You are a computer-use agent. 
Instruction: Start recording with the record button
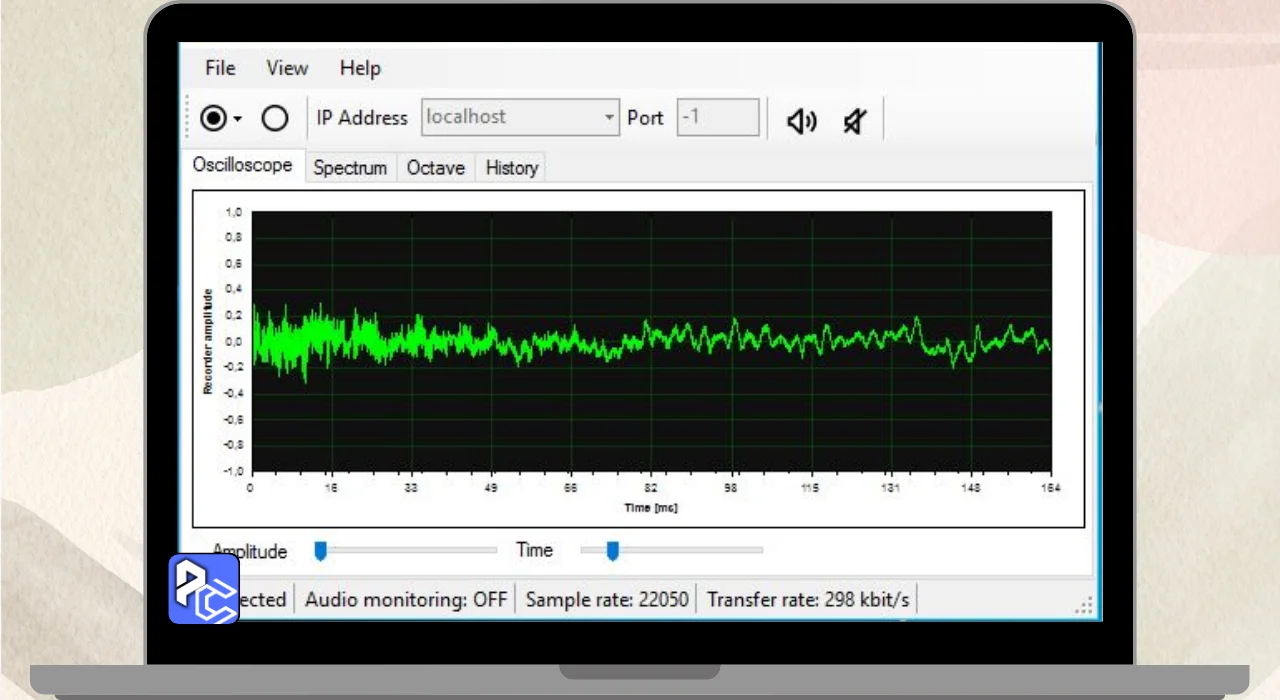(x=212, y=119)
